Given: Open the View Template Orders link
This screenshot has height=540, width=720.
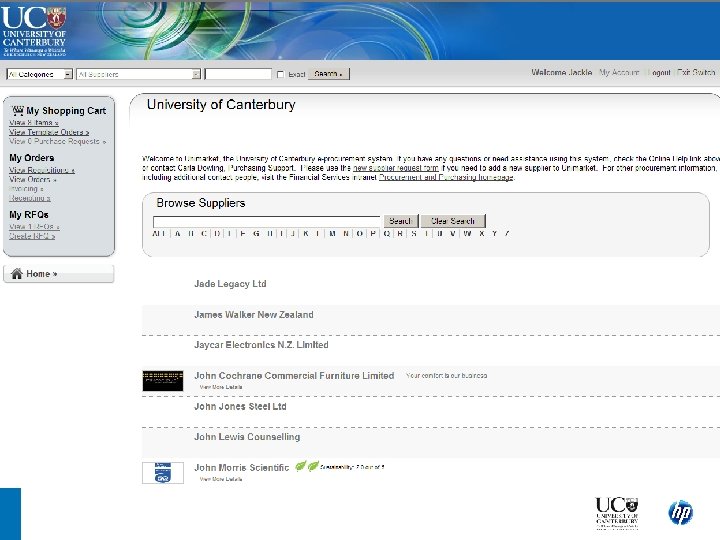Looking at the screenshot, I should [49, 132].
